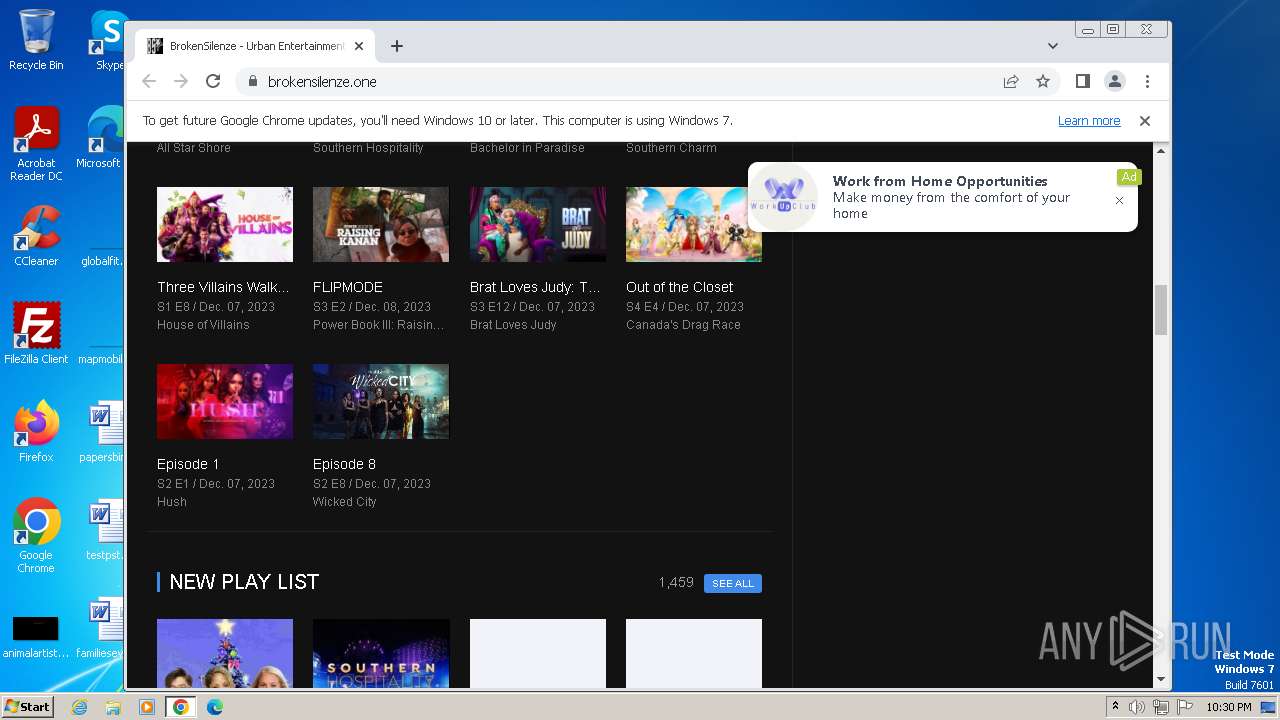This screenshot has height=720, width=1280.
Task: Click the page scrollbar up arrow
Action: pyautogui.click(x=1161, y=151)
